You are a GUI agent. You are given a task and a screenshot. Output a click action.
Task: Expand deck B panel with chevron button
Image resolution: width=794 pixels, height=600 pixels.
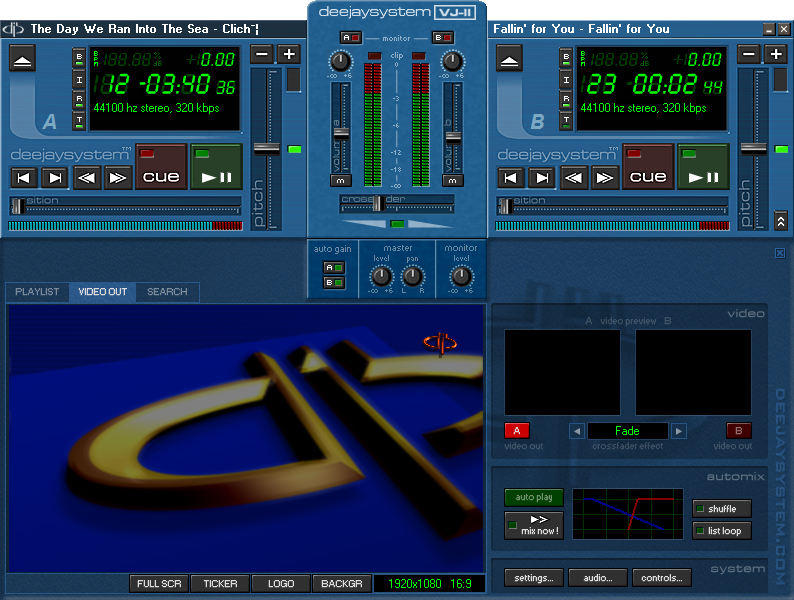(780, 220)
